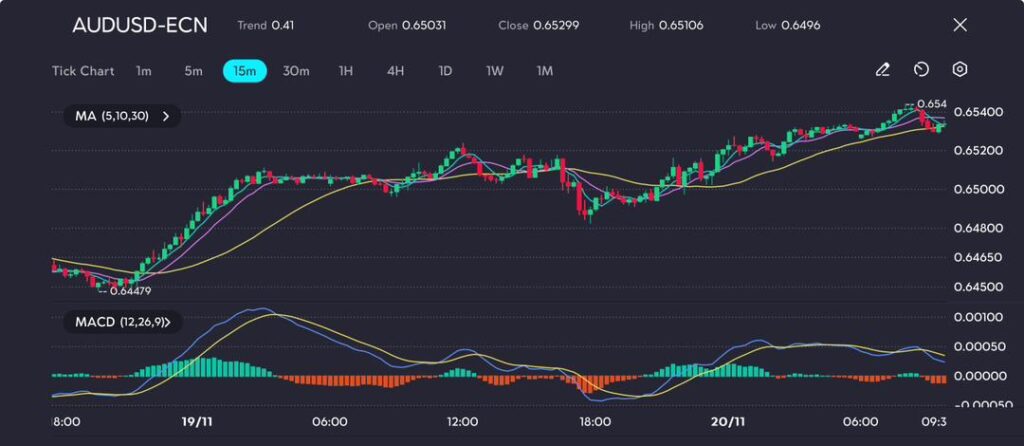Choose the 4H timeframe

coord(395,71)
